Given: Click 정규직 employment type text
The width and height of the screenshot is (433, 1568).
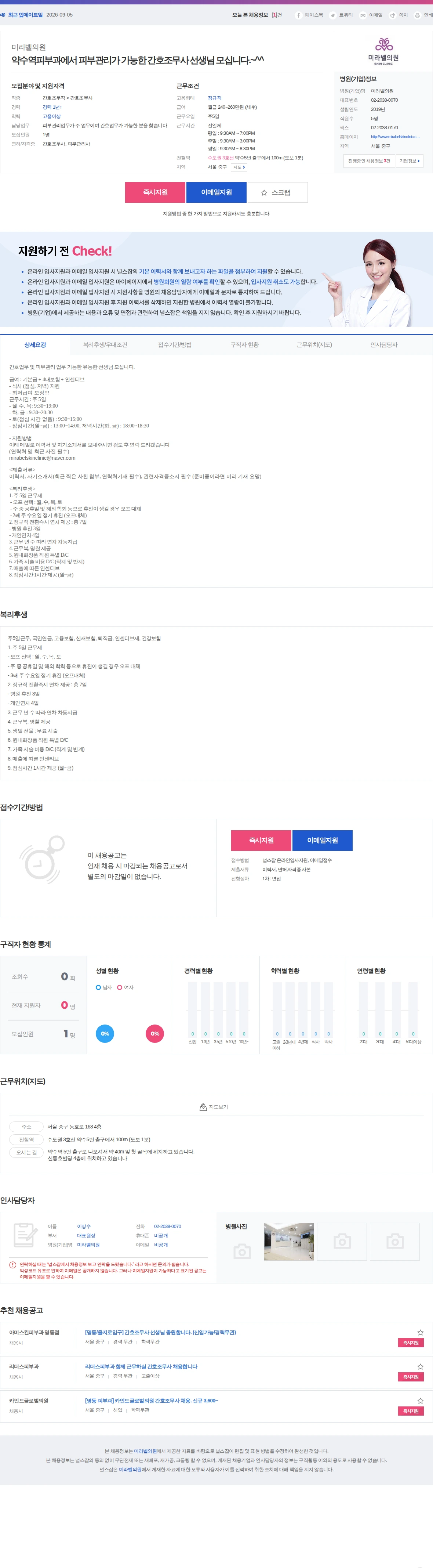Looking at the screenshot, I should pos(215,98).
